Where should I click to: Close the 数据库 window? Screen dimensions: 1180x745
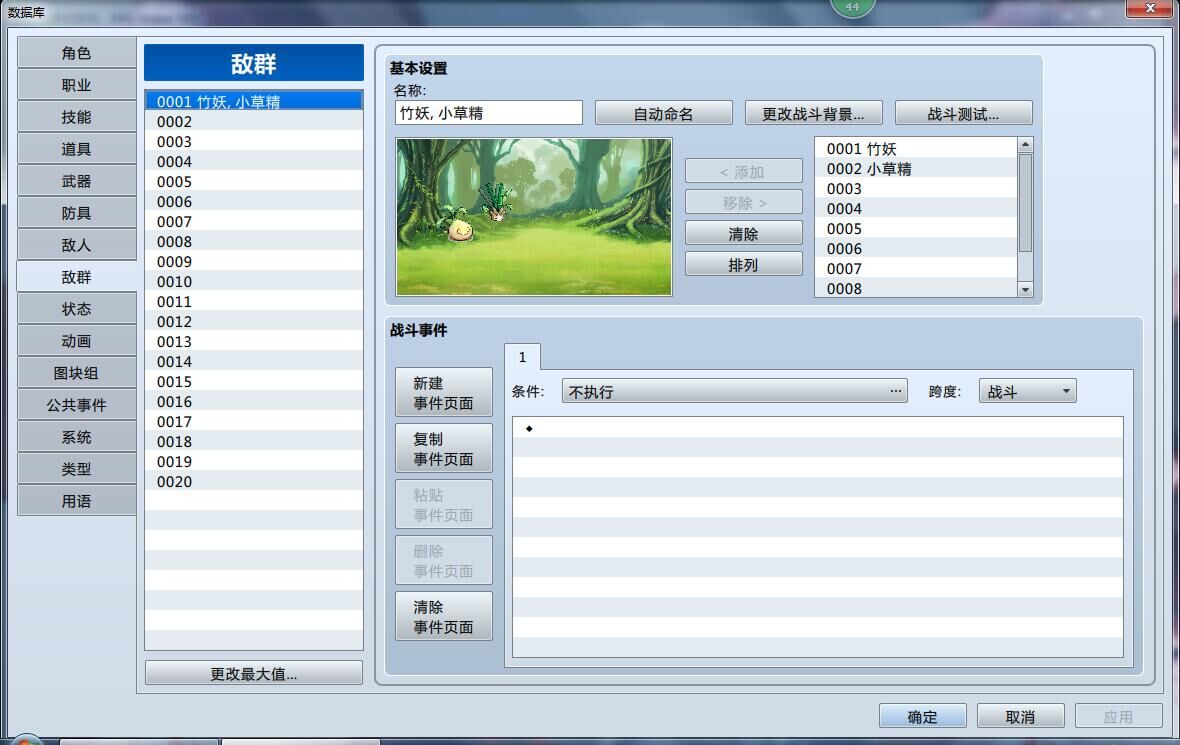click(1150, 8)
